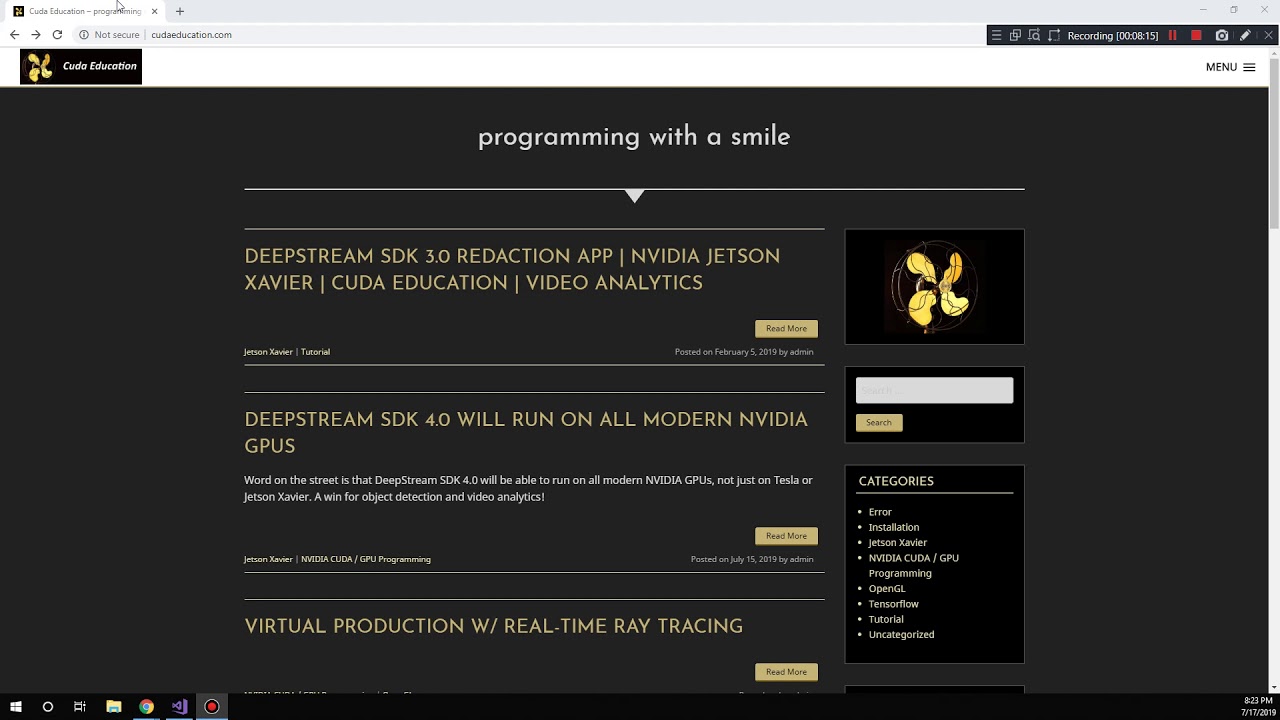The height and width of the screenshot is (720, 1280).
Task: Stop the screen recording
Action: 1196,36
